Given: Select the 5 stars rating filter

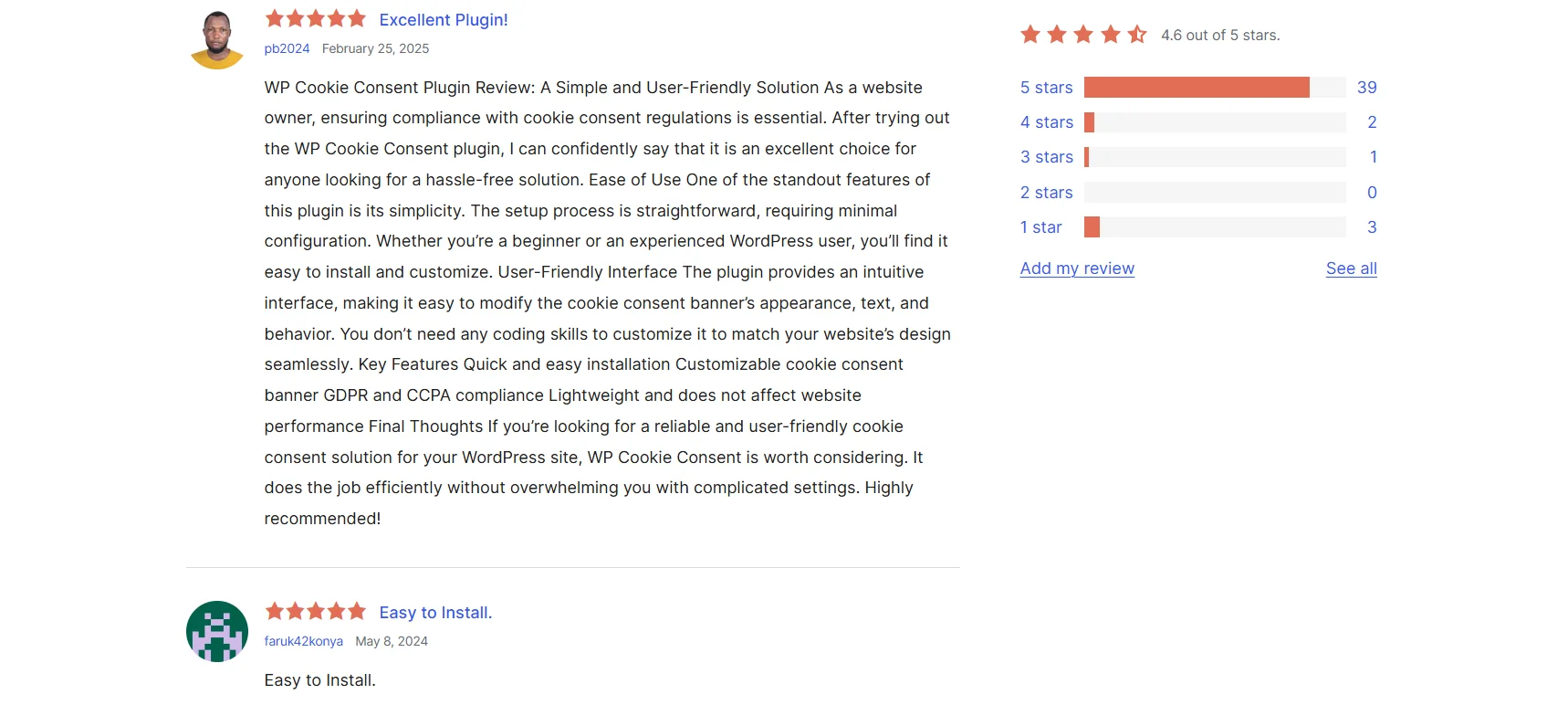Looking at the screenshot, I should 1045,87.
